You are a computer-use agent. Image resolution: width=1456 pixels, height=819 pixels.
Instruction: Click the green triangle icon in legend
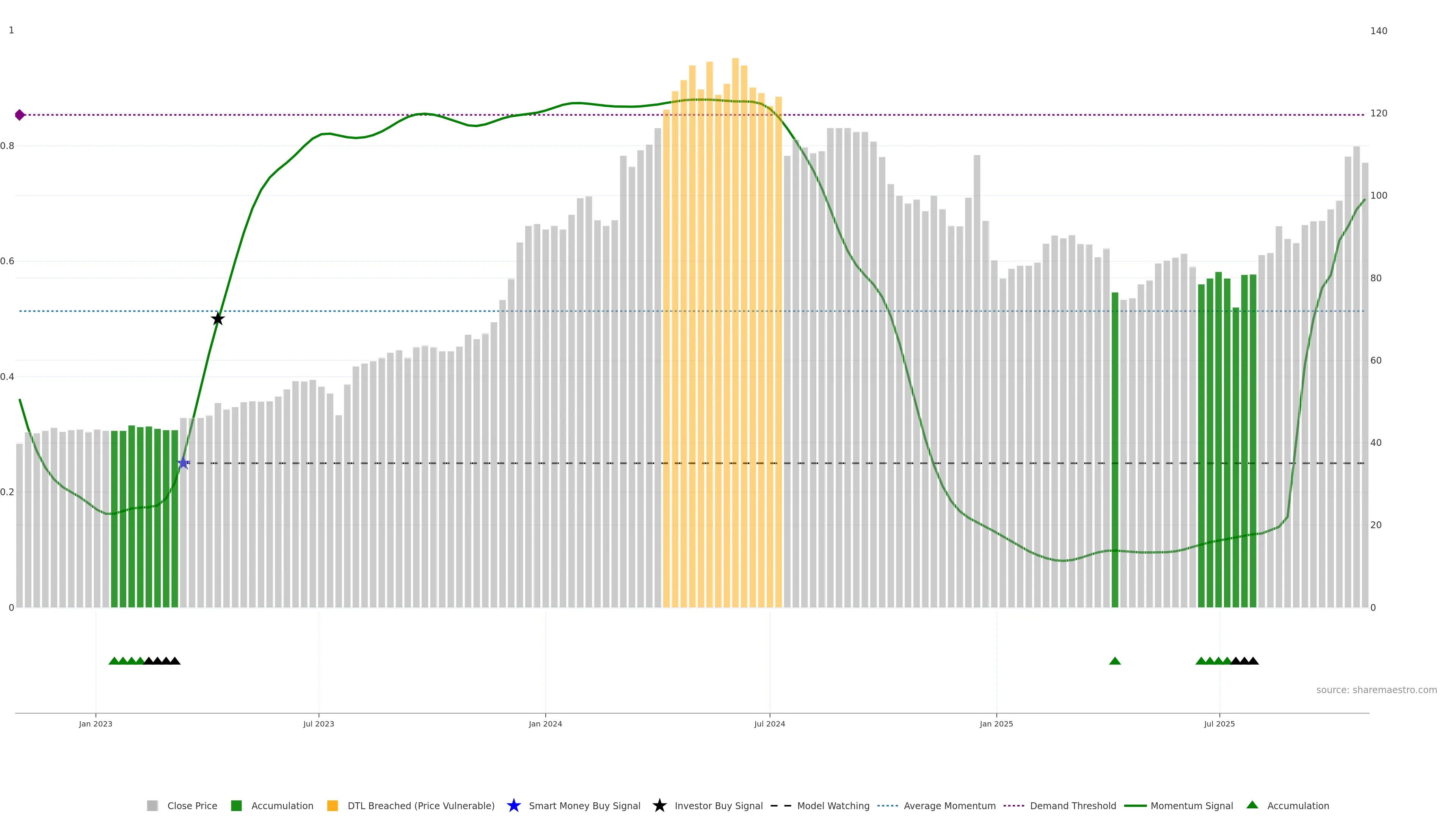pyautogui.click(x=1252, y=805)
